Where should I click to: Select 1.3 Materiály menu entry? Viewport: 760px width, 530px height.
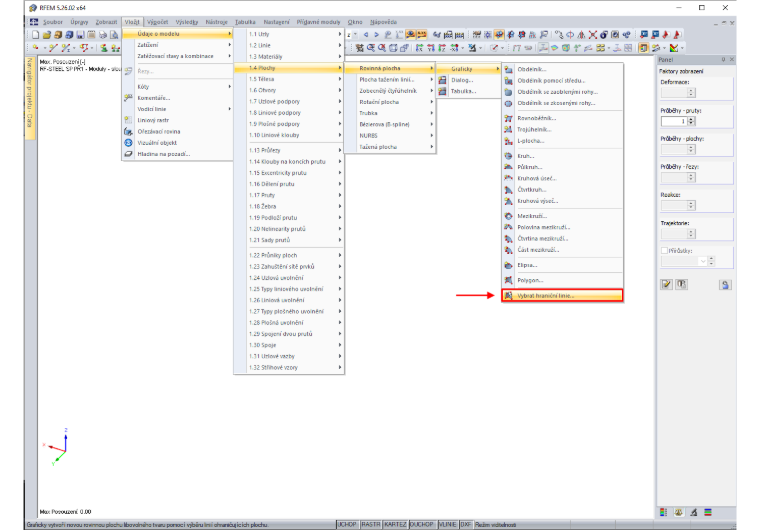click(289, 56)
